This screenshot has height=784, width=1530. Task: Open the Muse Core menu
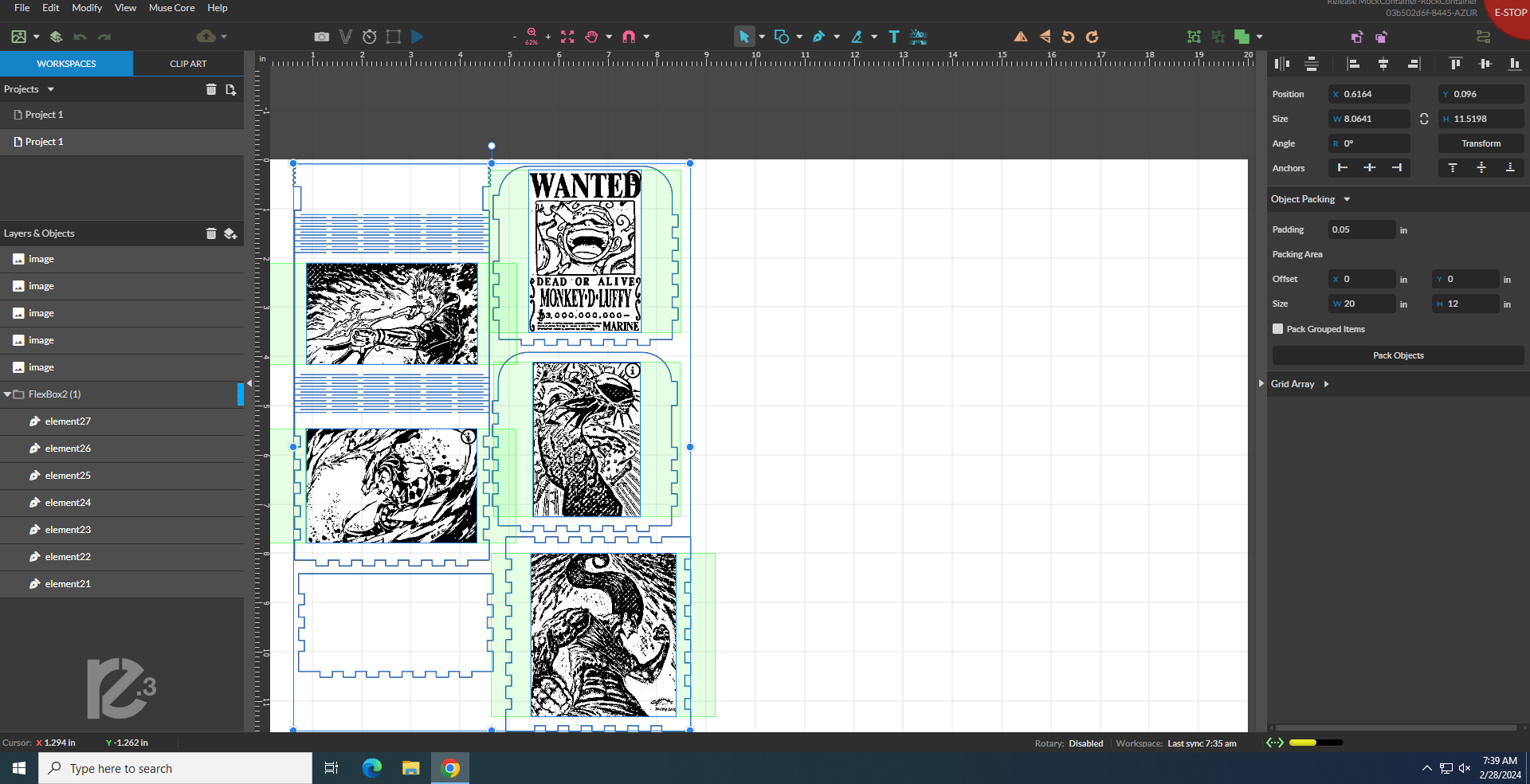171,8
